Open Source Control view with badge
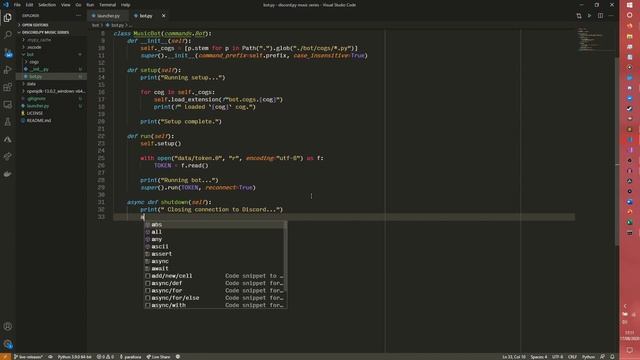The image size is (640, 360). 7,53
